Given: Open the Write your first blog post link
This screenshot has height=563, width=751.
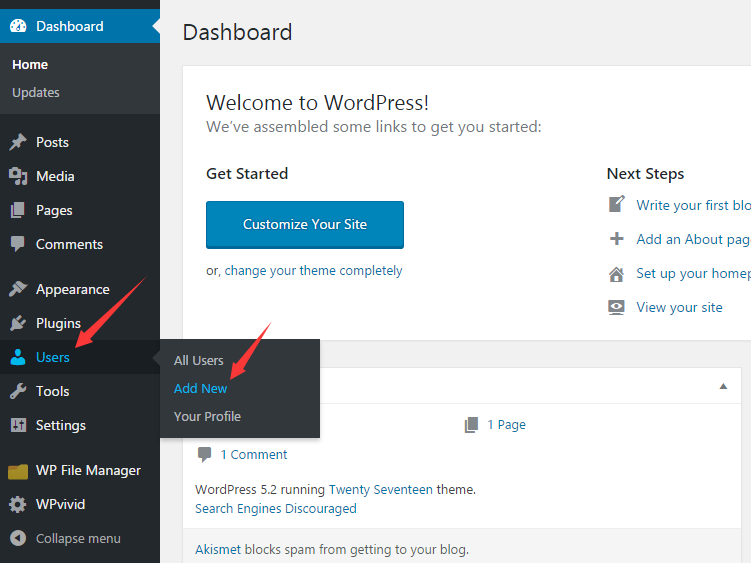Looking at the screenshot, I should pyautogui.click(x=694, y=205).
